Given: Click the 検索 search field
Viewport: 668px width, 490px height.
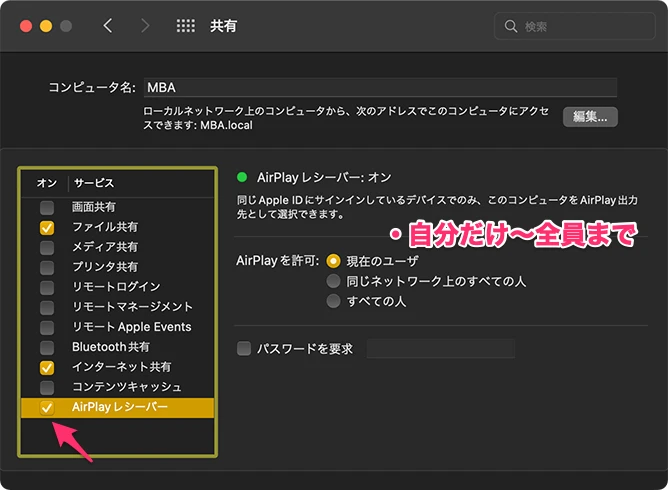Looking at the screenshot, I should point(580,26).
